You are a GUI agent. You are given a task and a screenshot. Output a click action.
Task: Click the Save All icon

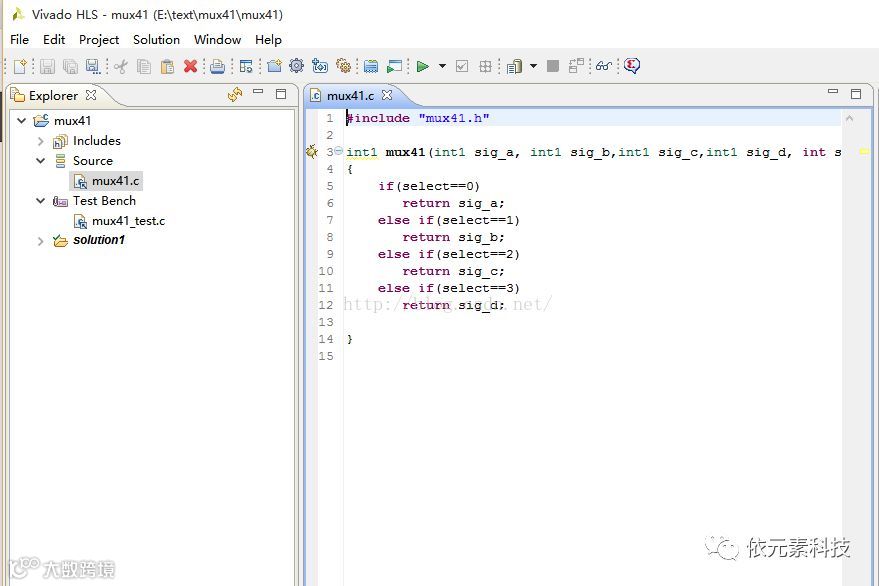(71, 66)
